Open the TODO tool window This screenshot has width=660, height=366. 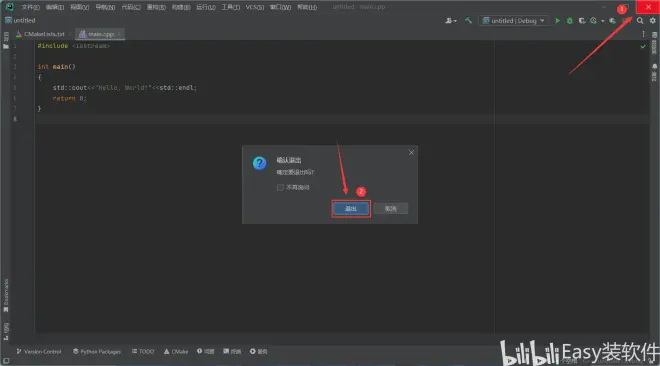click(143, 351)
